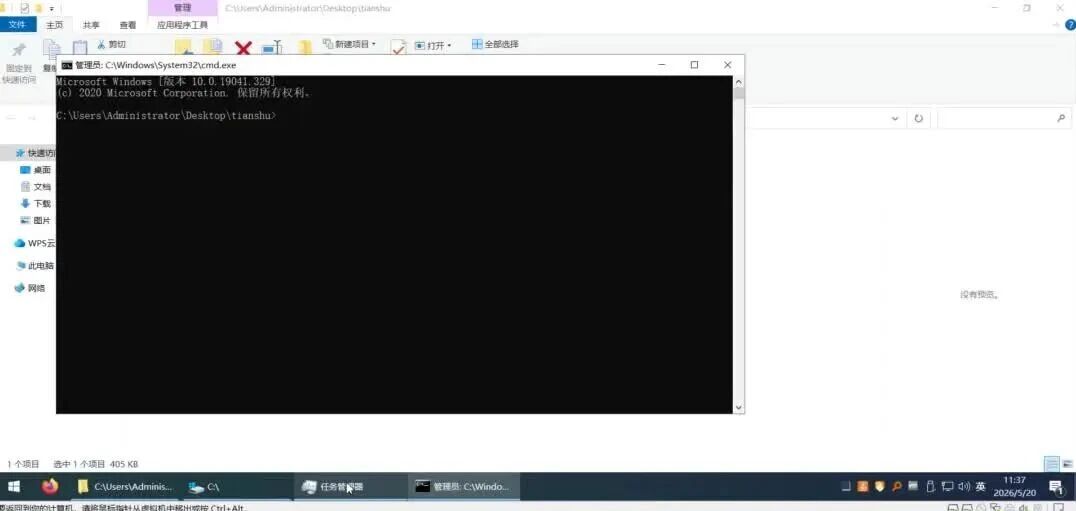Image resolution: width=1076 pixels, height=511 pixels.
Task: Click the 固定到快速访问 pin icon
Action: [x=19, y=50]
